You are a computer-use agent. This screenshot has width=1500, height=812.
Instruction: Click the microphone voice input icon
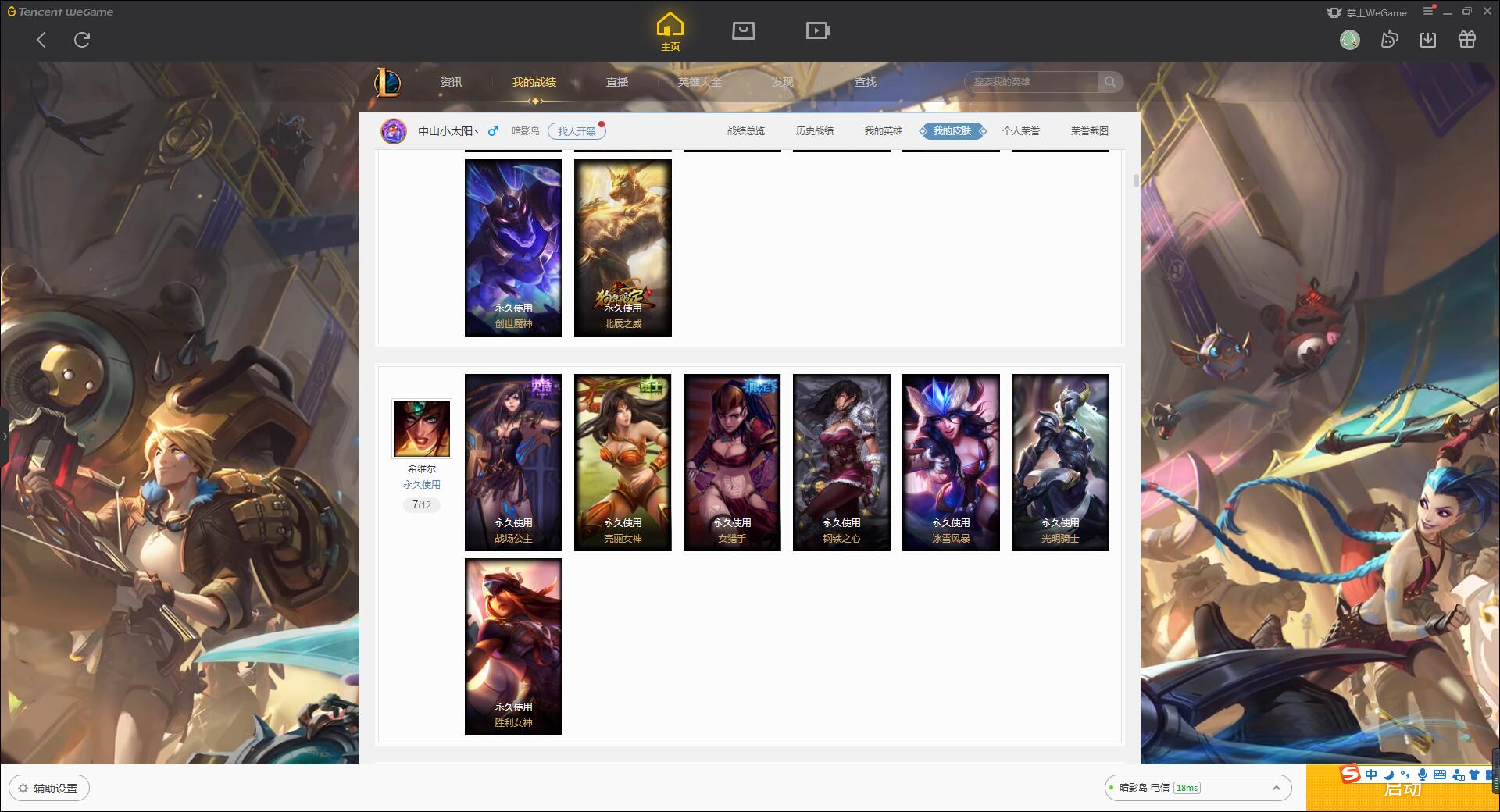(1423, 775)
